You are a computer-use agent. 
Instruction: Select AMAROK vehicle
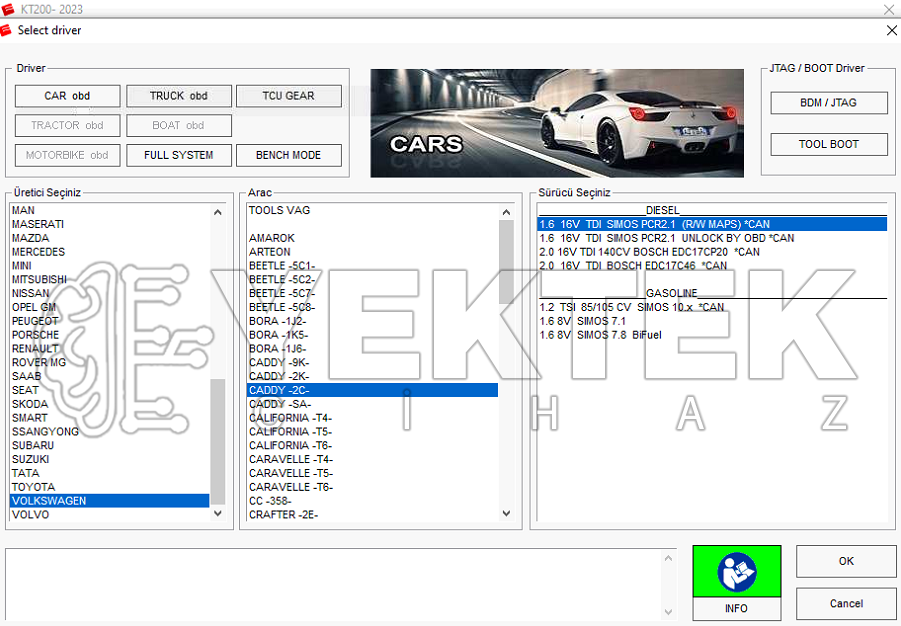372,238
